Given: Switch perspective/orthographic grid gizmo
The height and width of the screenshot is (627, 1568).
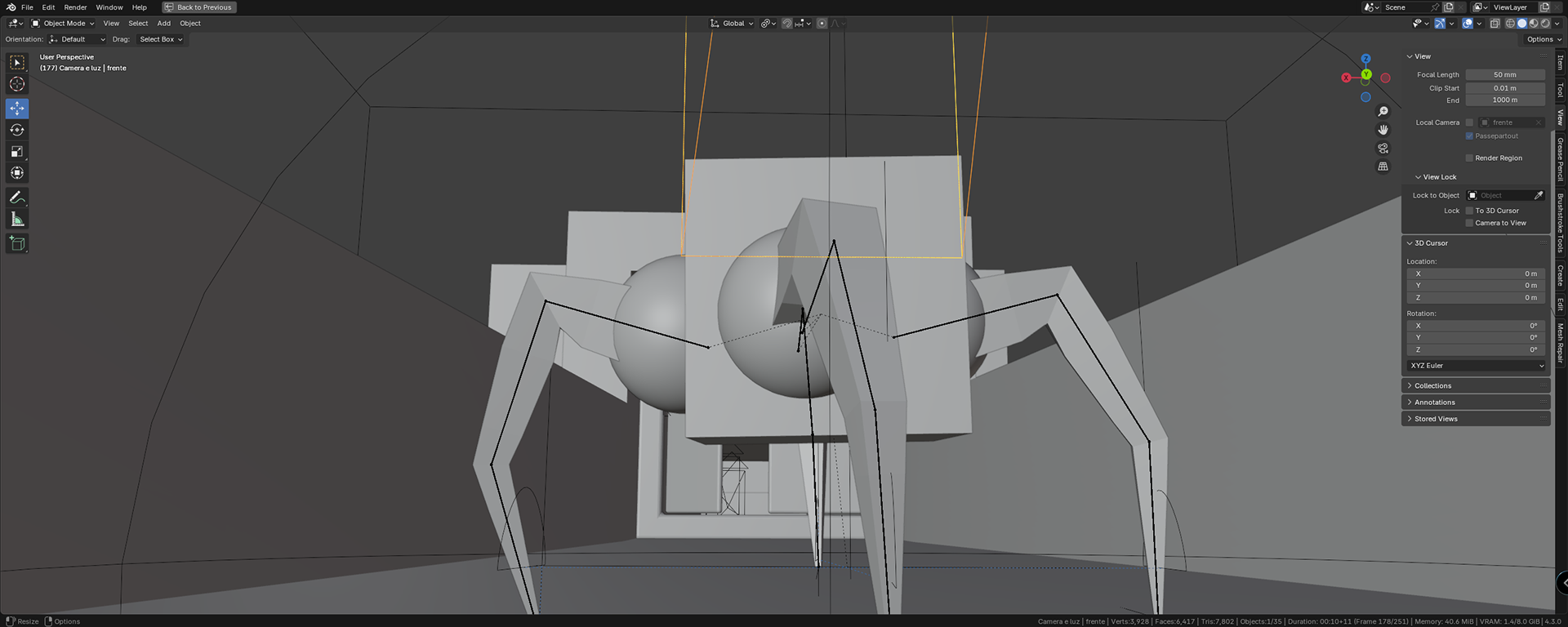Looking at the screenshot, I should (x=1383, y=166).
